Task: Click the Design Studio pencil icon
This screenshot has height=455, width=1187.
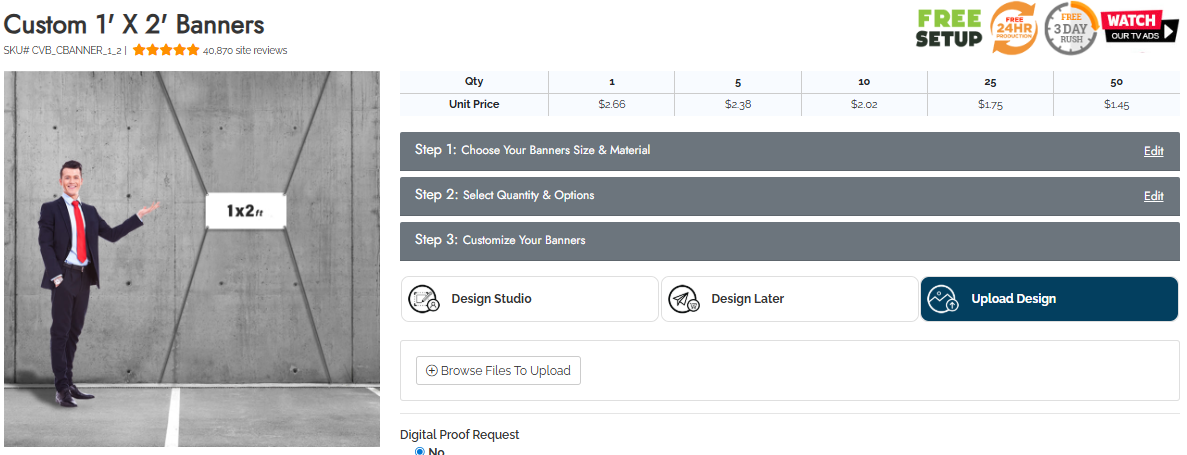Action: click(x=424, y=299)
